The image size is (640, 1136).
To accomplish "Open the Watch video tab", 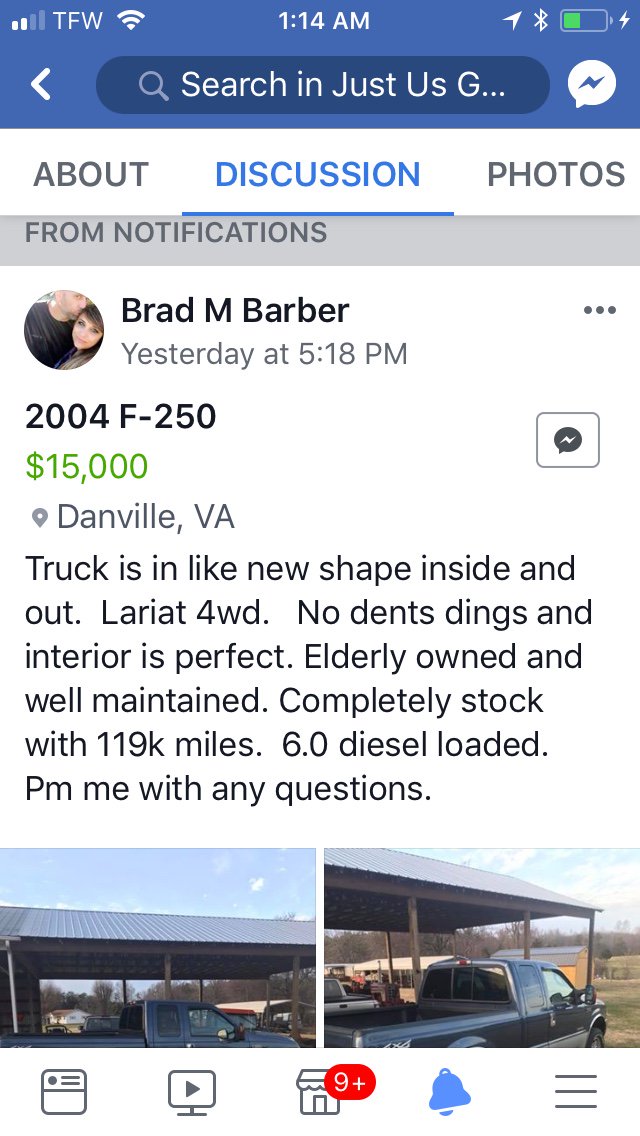I will (192, 1091).
